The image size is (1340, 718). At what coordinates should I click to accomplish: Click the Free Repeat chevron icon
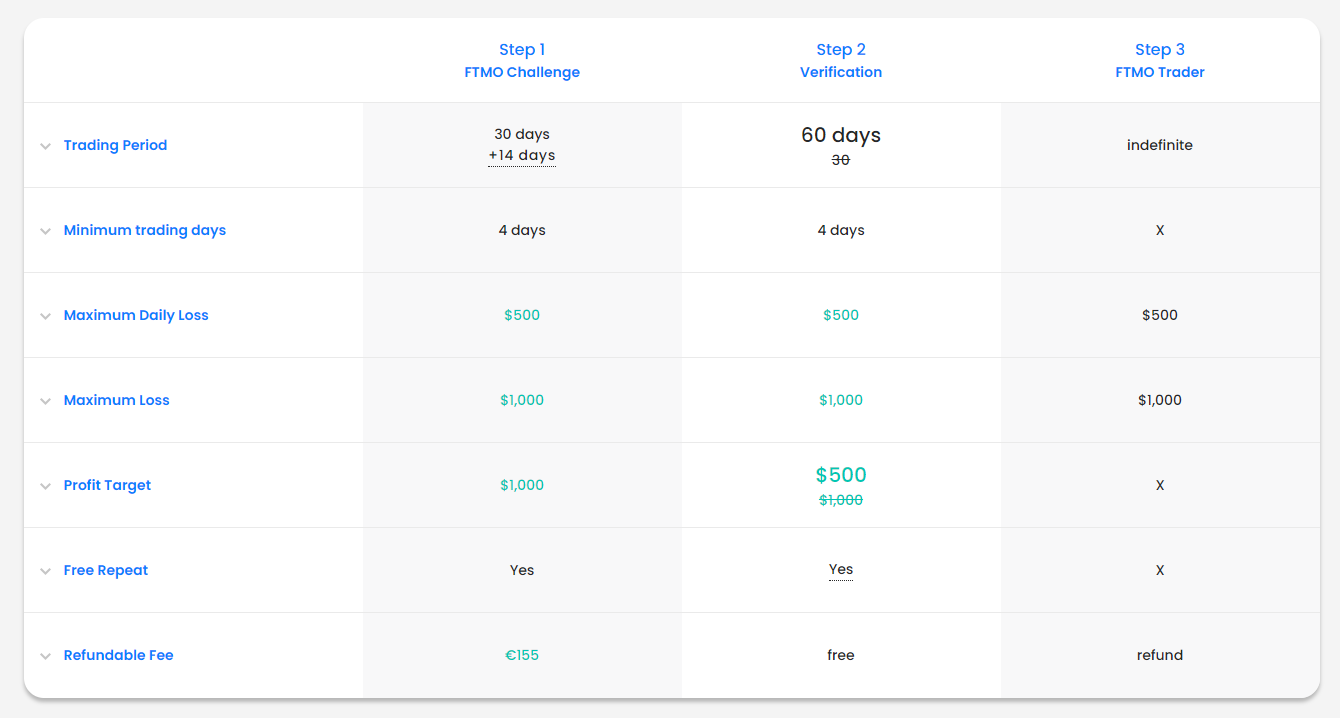pyautogui.click(x=45, y=571)
